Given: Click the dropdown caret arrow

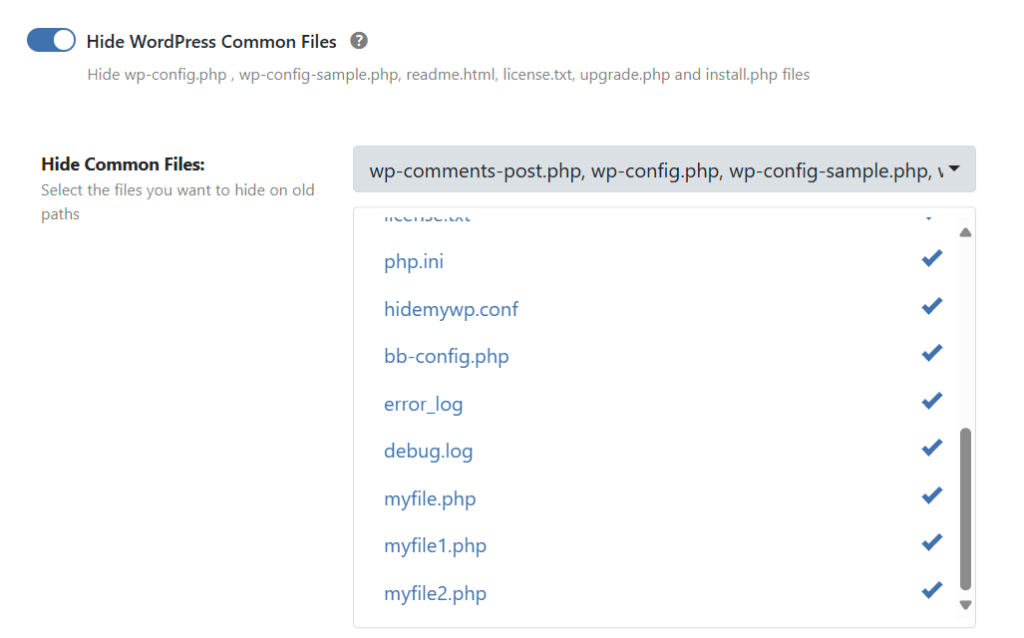Looking at the screenshot, I should 952,170.
